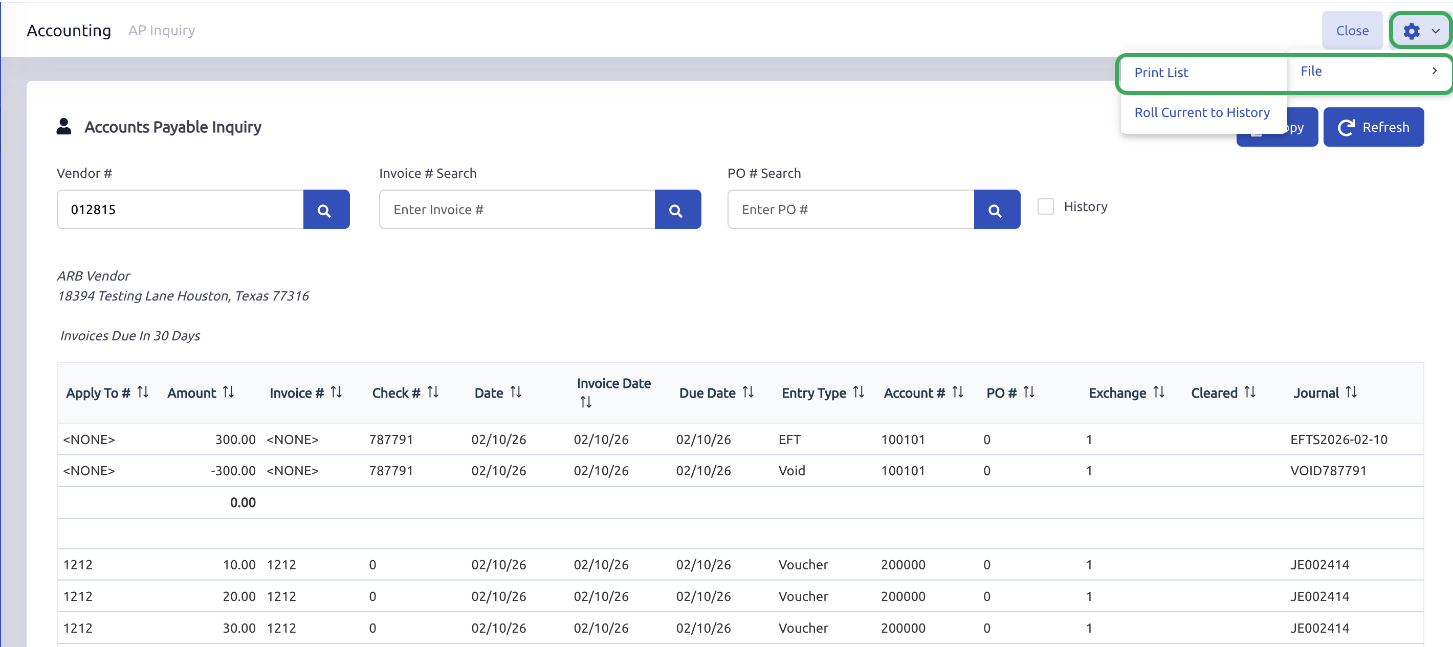Click the Void entry type cell
Viewport: 1453px width, 647px height.
tap(792, 471)
